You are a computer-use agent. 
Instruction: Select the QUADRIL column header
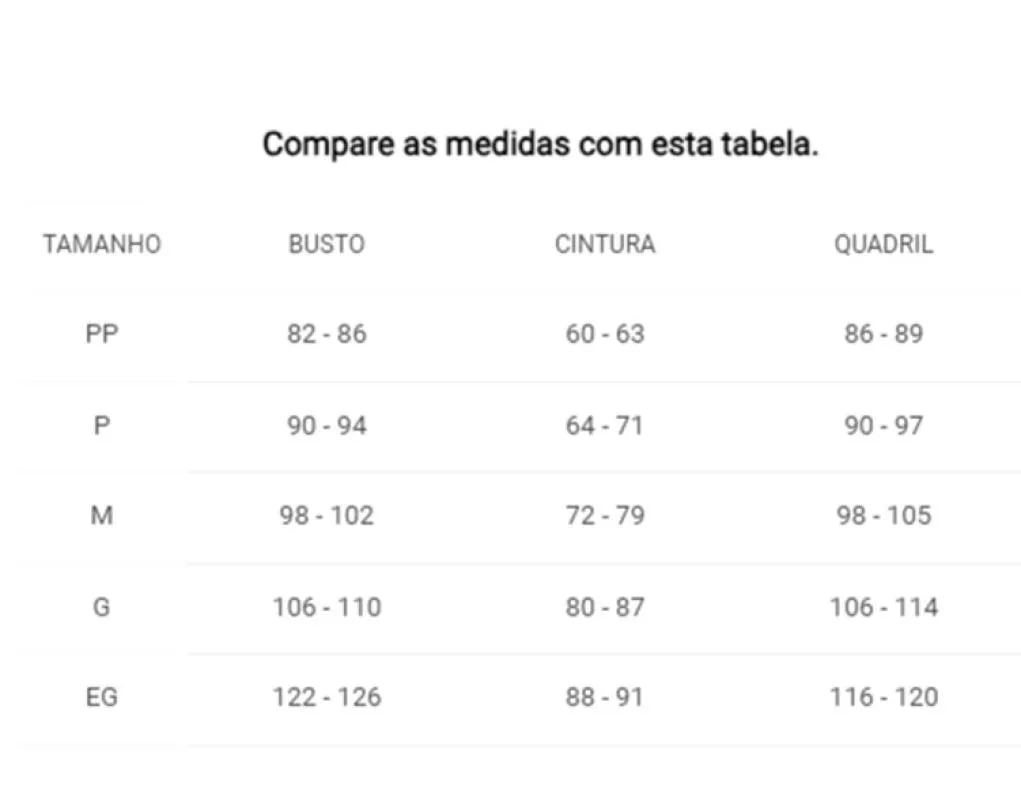tap(884, 244)
